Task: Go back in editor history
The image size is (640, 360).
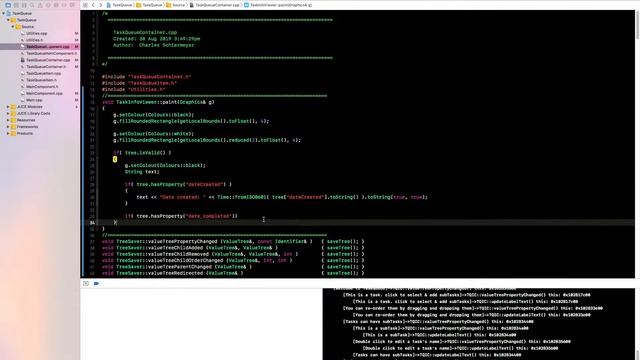Action: pos(93,5)
